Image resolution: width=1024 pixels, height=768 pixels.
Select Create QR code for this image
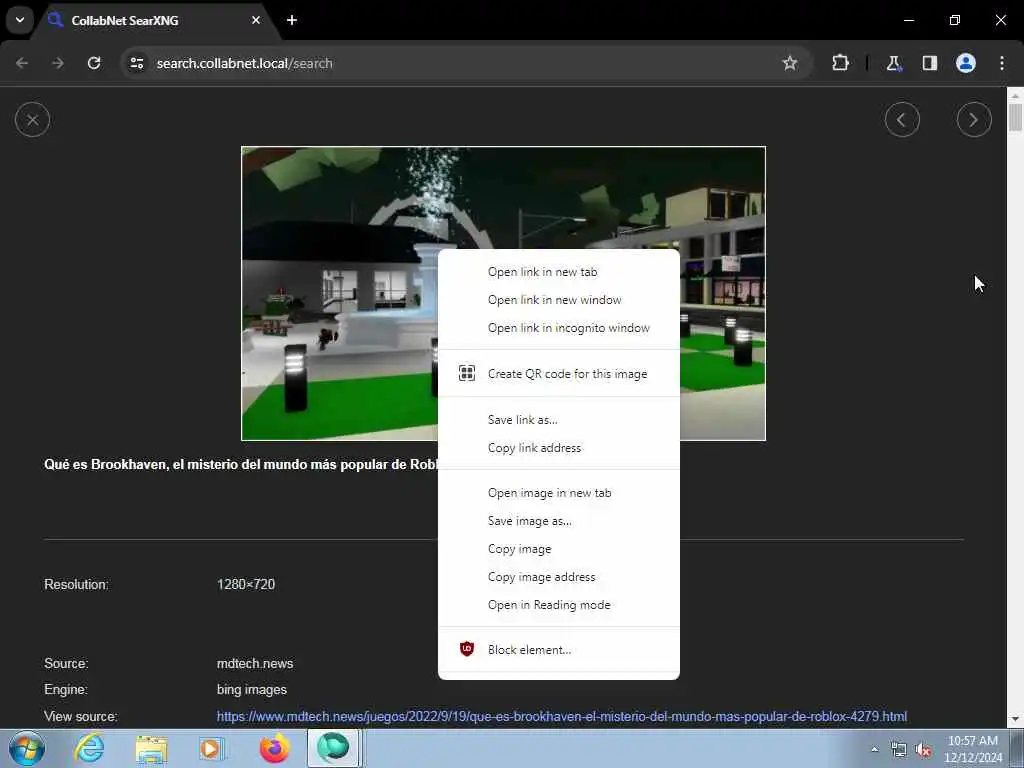tap(558, 374)
